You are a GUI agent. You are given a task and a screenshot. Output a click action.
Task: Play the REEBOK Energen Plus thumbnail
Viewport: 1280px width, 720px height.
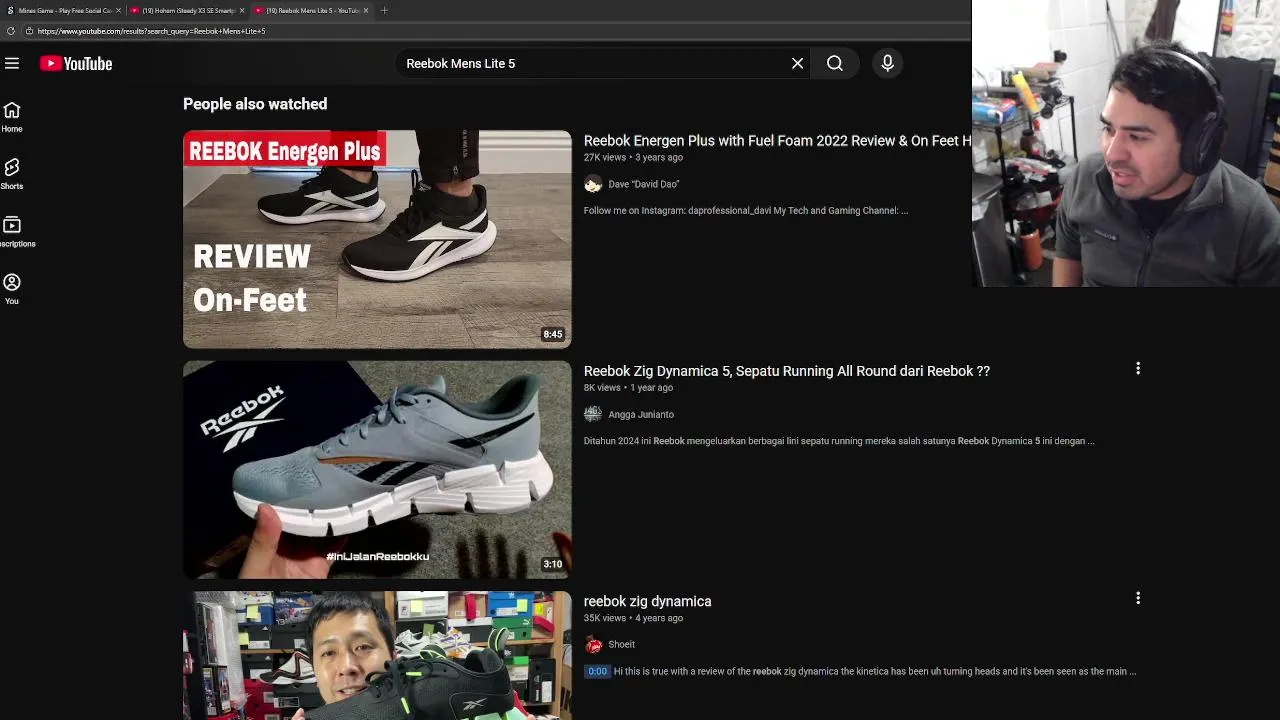pos(377,239)
